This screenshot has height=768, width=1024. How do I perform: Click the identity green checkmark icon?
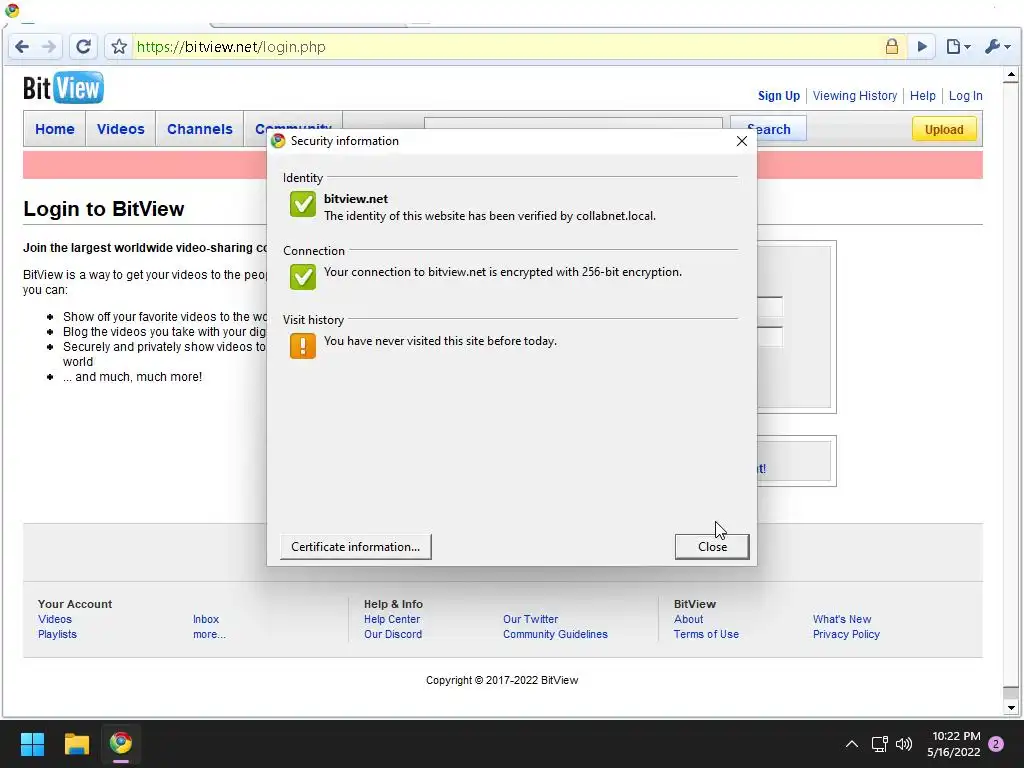[302, 204]
